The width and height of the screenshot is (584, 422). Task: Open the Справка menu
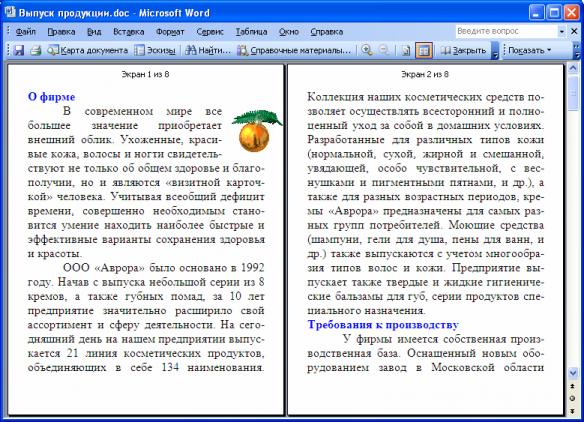327,32
